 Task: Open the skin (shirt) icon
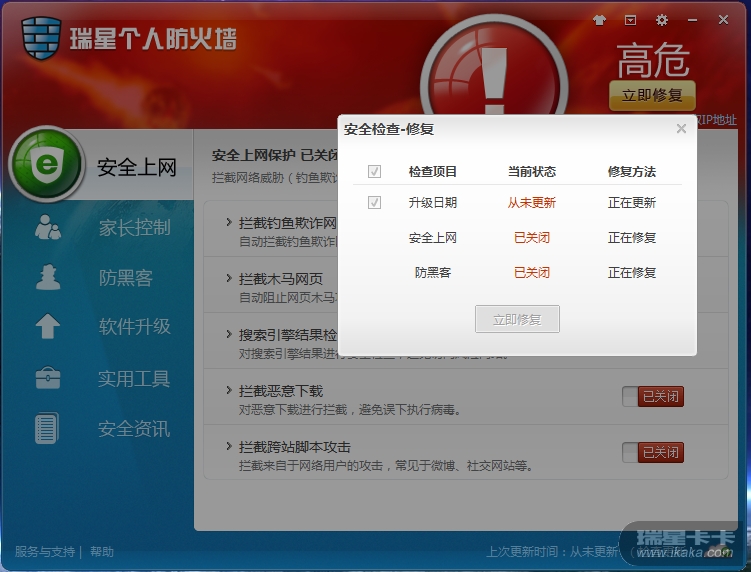coord(599,20)
